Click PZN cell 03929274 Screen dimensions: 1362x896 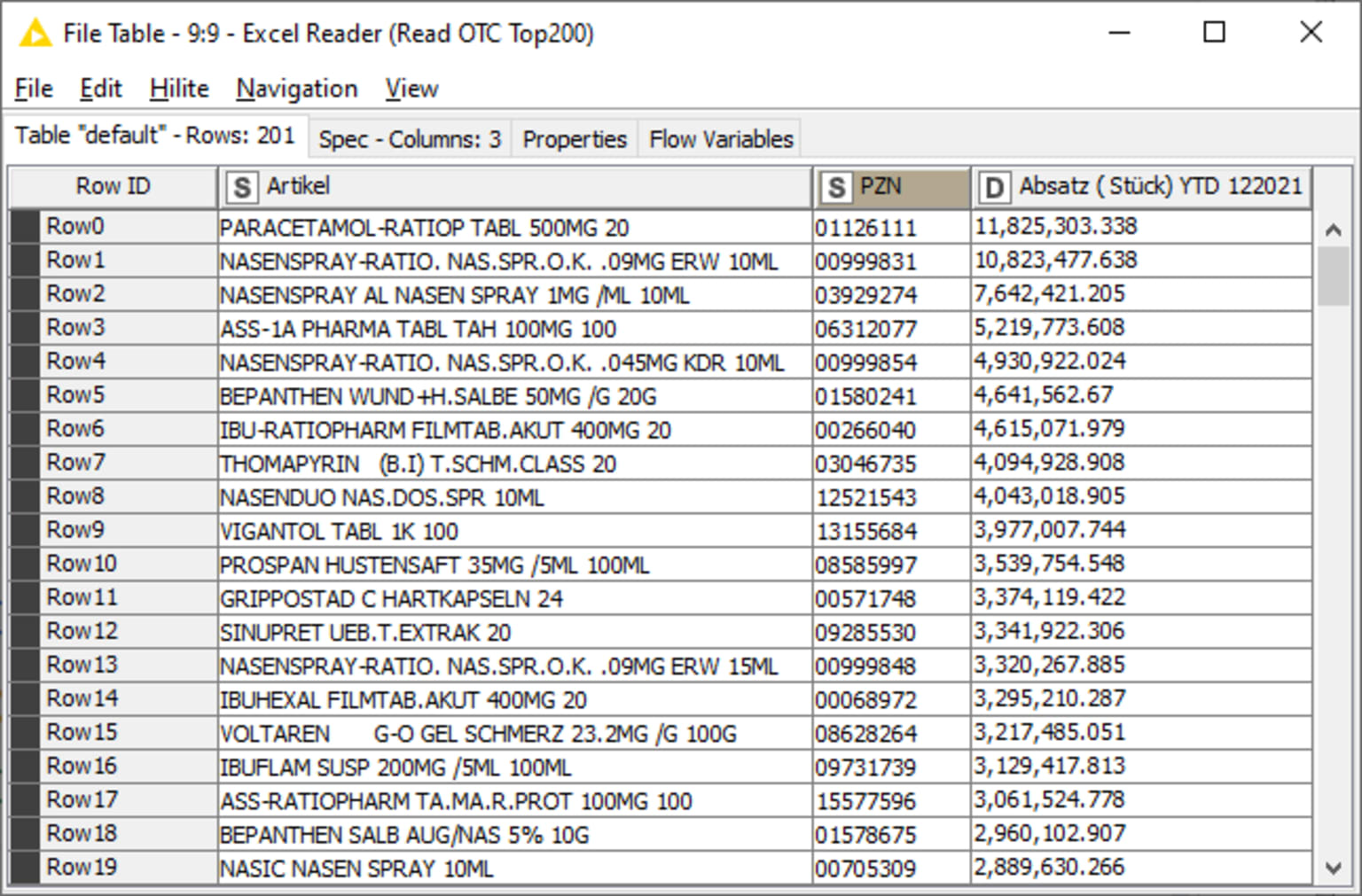coord(891,294)
